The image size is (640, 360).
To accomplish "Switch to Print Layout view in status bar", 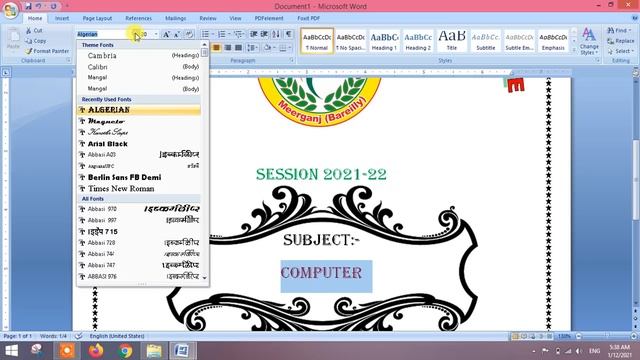I will pyautogui.click(x=515, y=336).
